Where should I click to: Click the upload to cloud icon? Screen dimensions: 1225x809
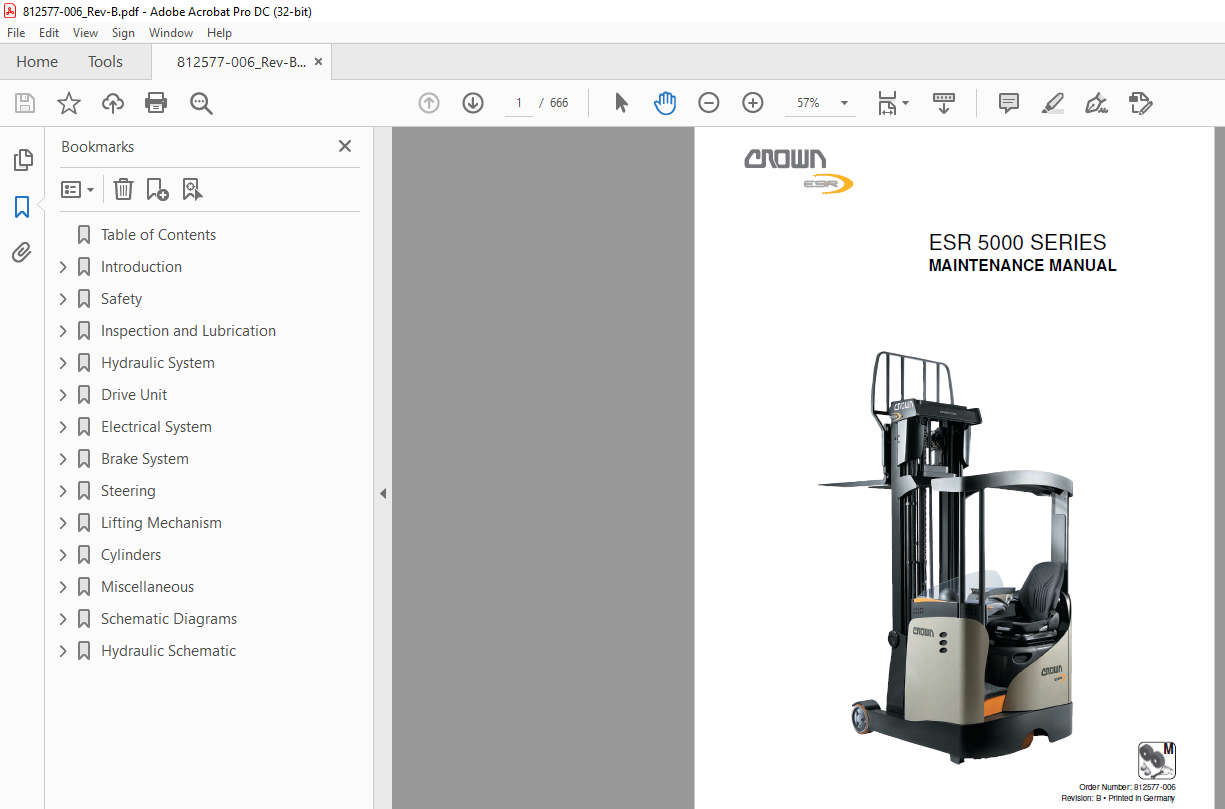tap(113, 103)
